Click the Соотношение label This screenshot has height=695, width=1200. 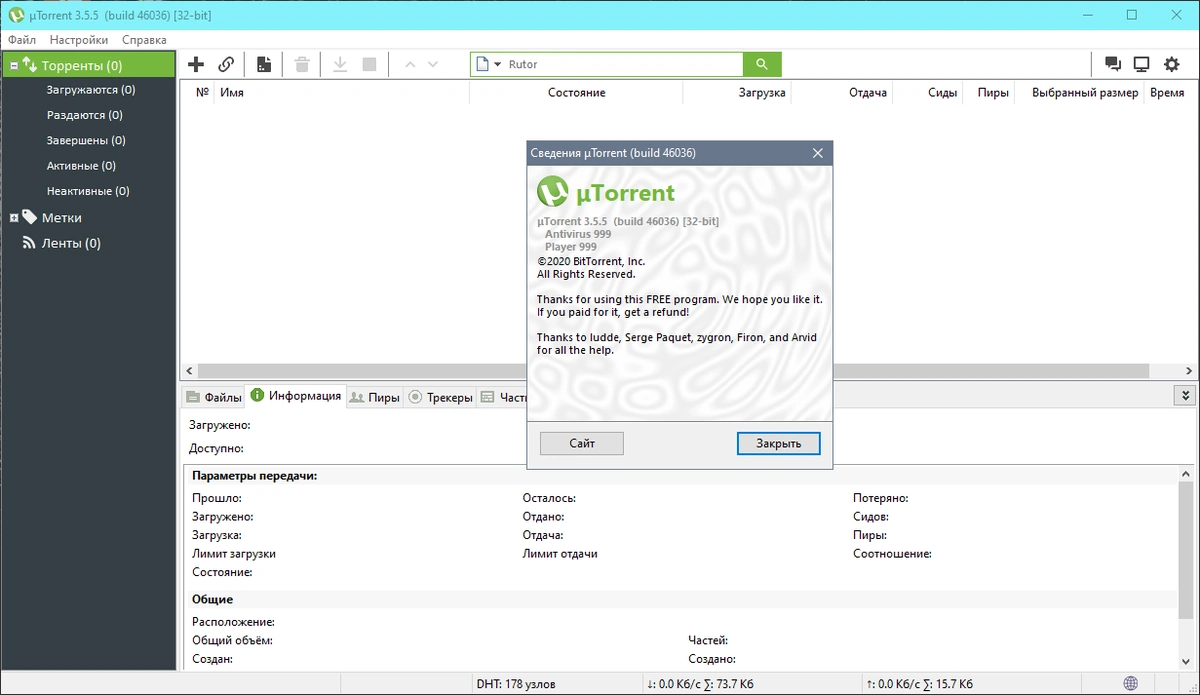click(892, 553)
